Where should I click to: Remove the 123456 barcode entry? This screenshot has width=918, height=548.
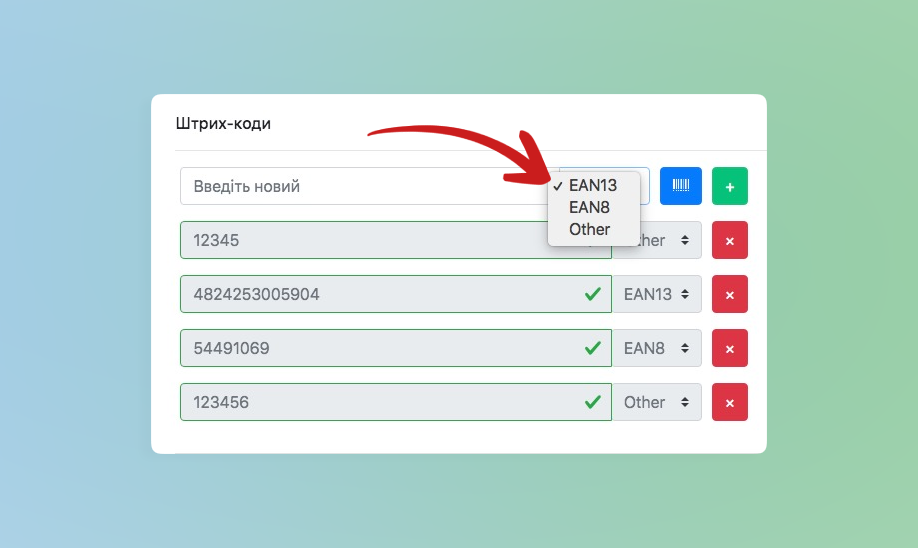pos(729,402)
